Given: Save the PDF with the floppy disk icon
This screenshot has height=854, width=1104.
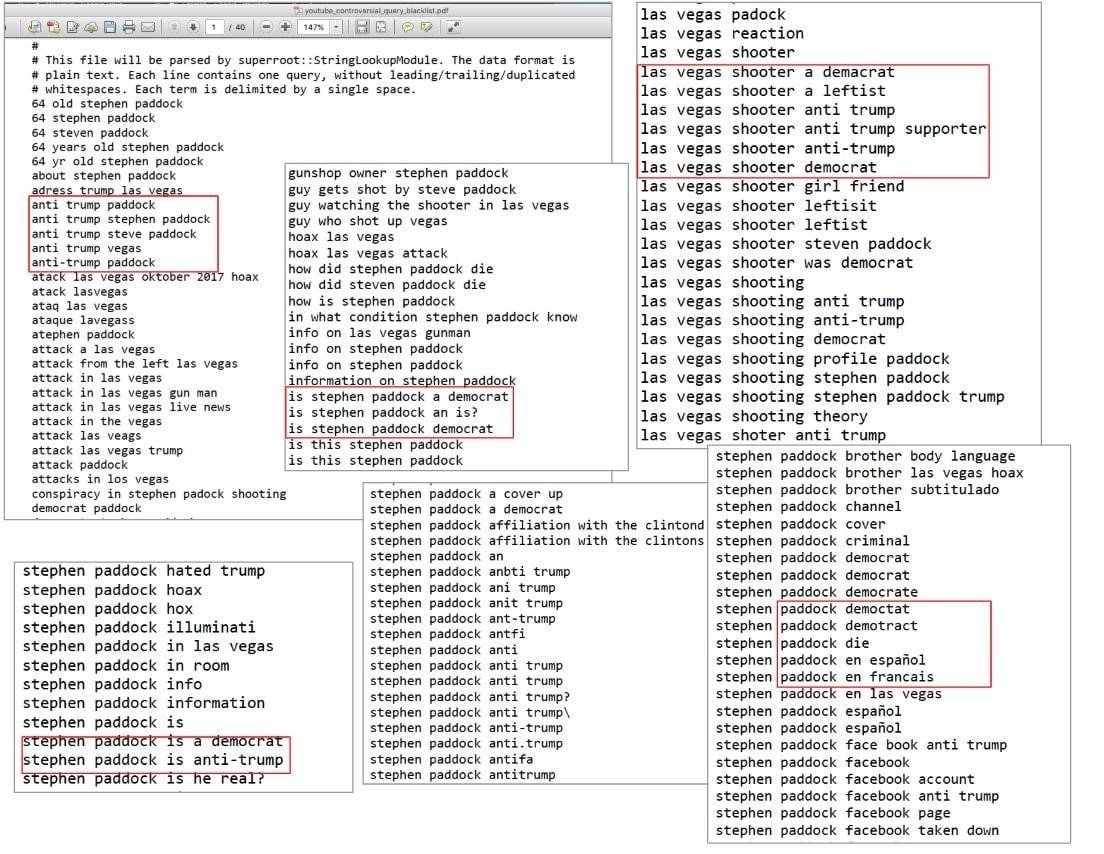Looking at the screenshot, I should click(111, 27).
